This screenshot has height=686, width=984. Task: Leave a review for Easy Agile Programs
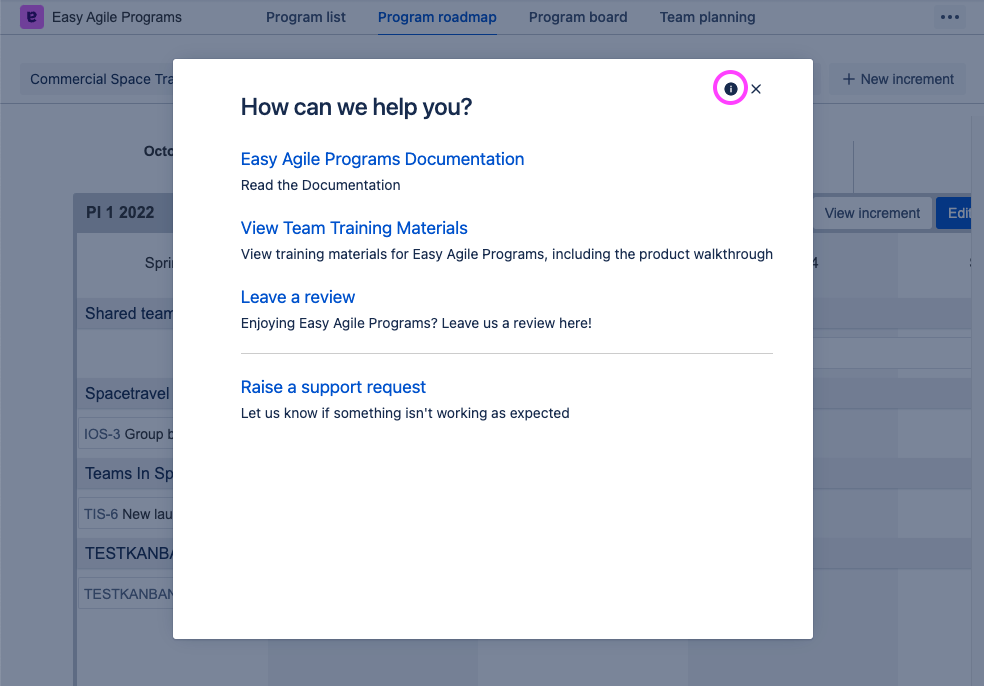[297, 297]
